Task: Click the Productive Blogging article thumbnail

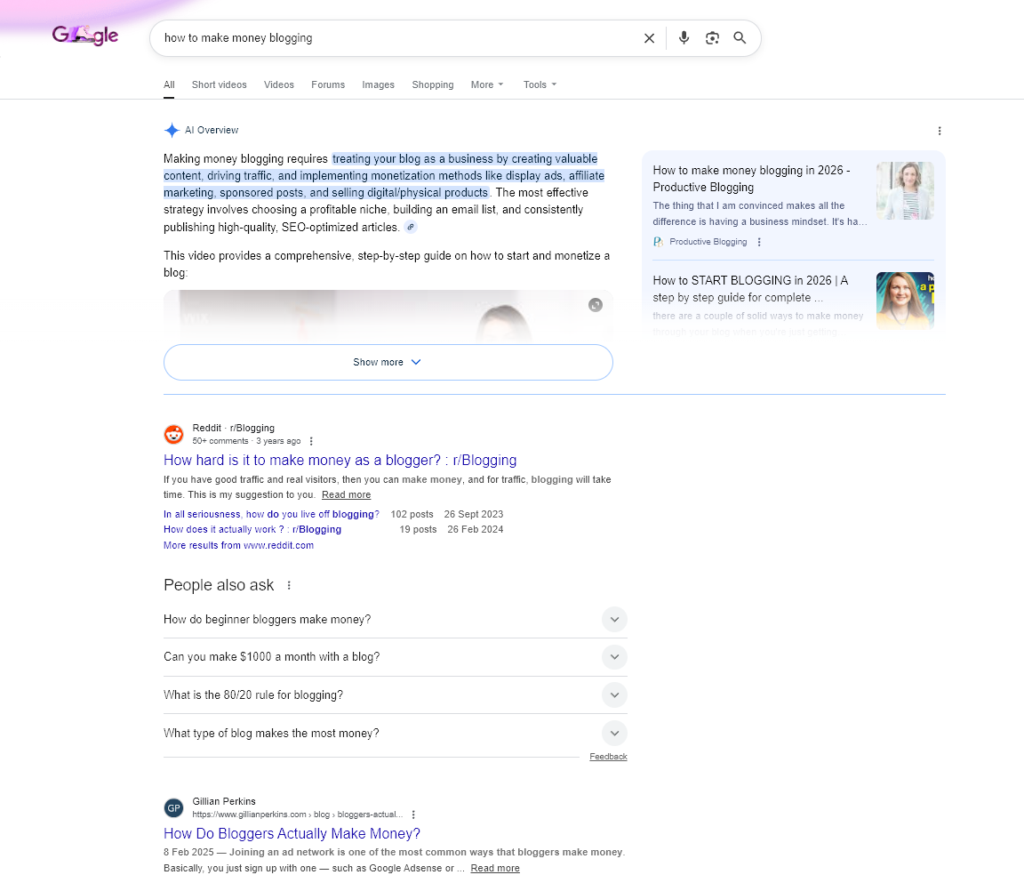Action: [905, 190]
